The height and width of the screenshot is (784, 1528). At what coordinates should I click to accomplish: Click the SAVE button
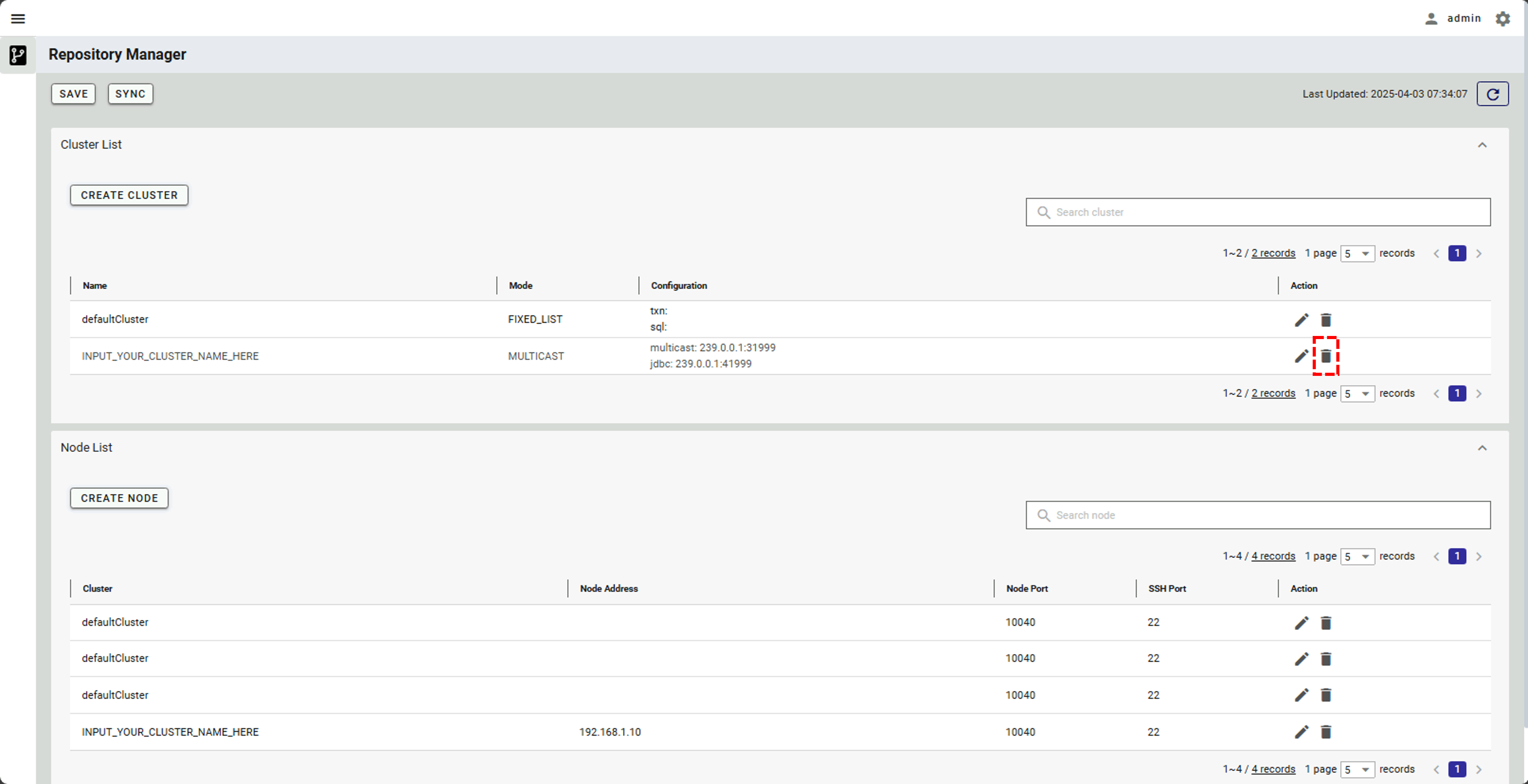(x=74, y=94)
